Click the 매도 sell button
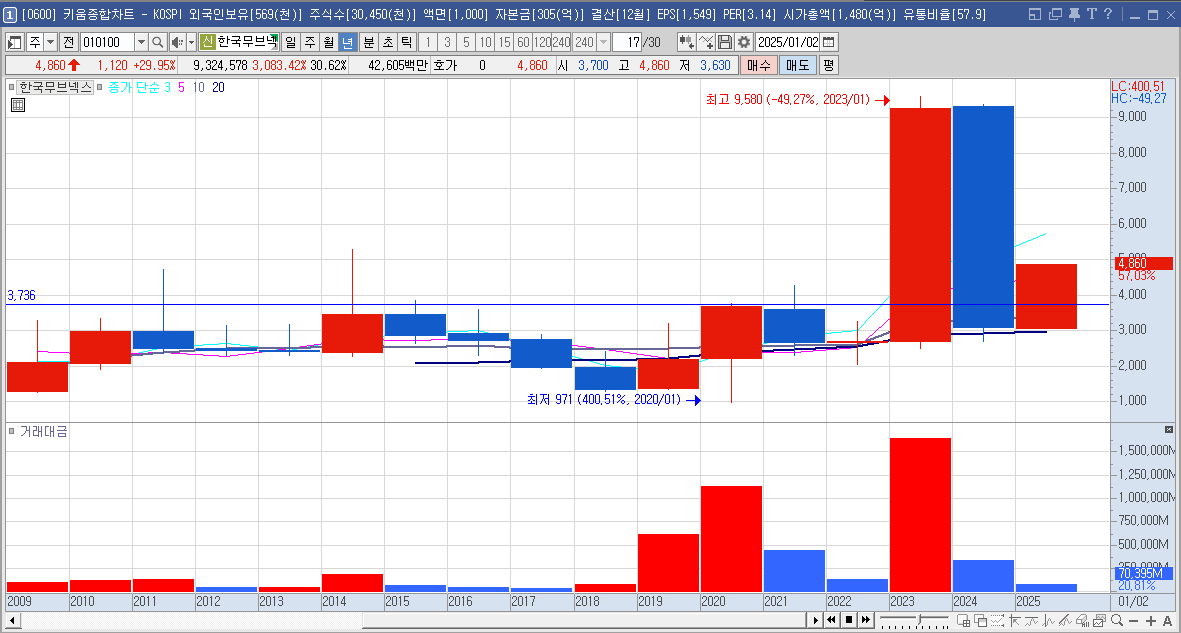Screen dimensions: 1181x633 [x=797, y=66]
